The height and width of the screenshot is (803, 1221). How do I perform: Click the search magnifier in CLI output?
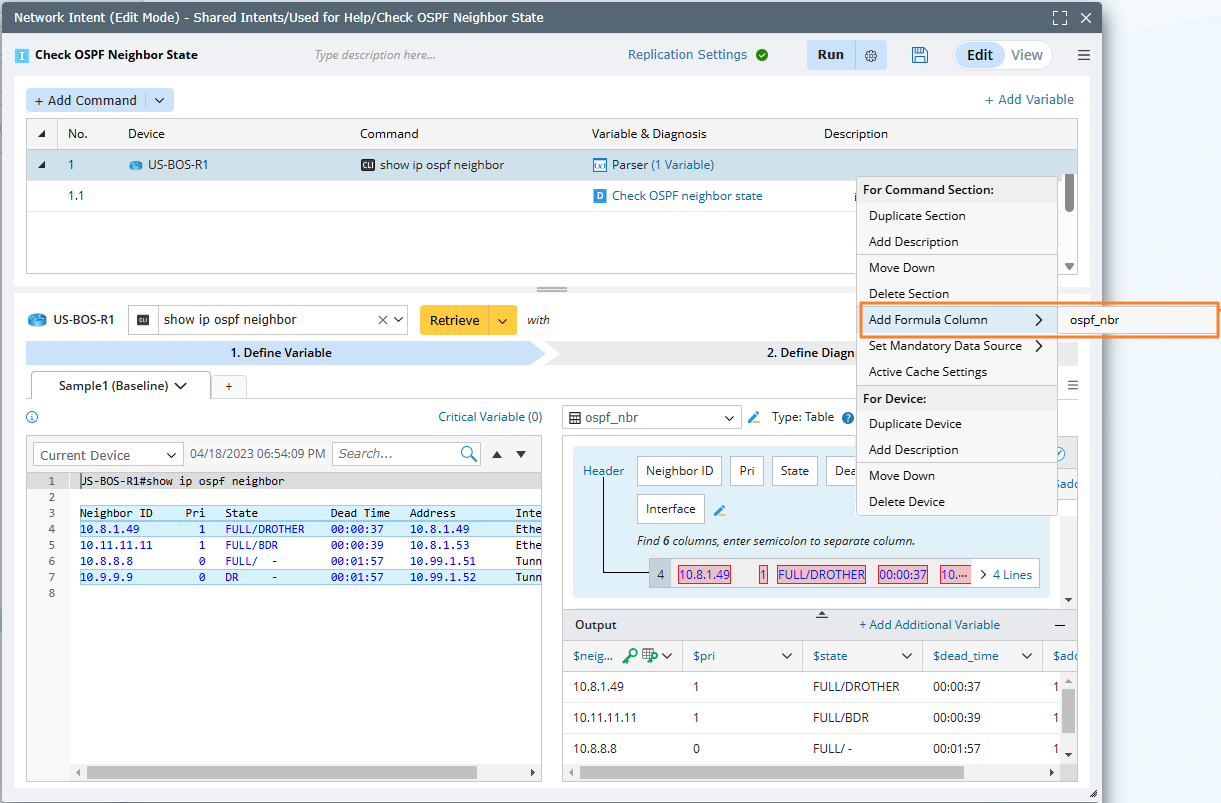click(x=469, y=454)
